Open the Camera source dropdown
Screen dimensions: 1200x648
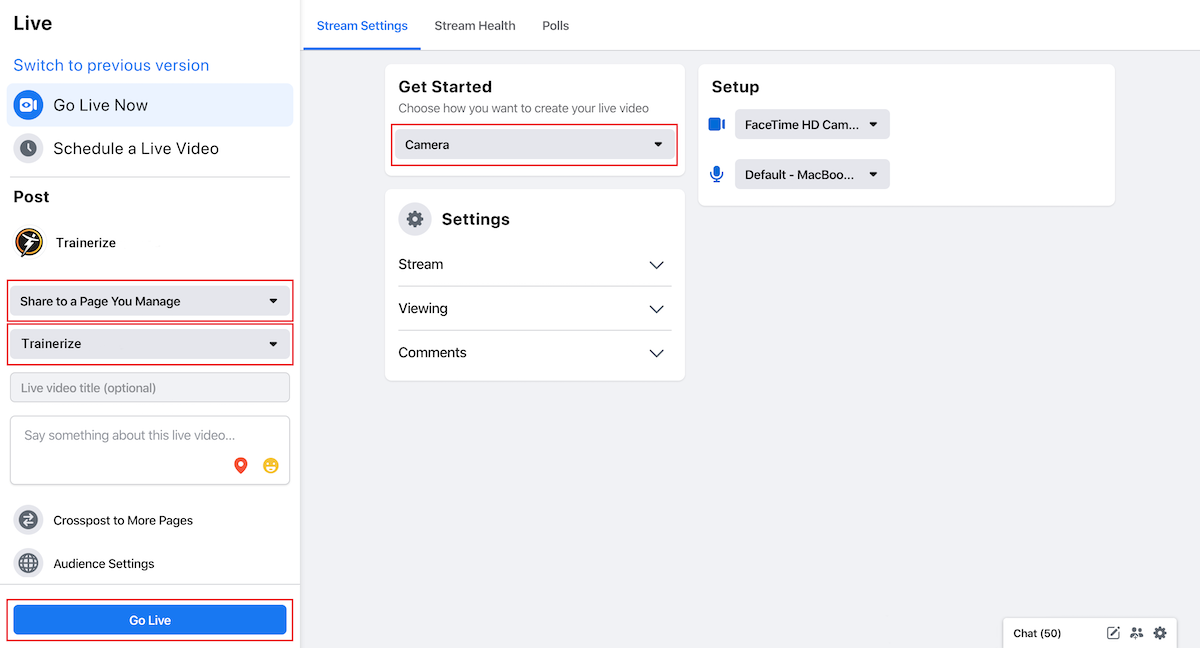[535, 145]
